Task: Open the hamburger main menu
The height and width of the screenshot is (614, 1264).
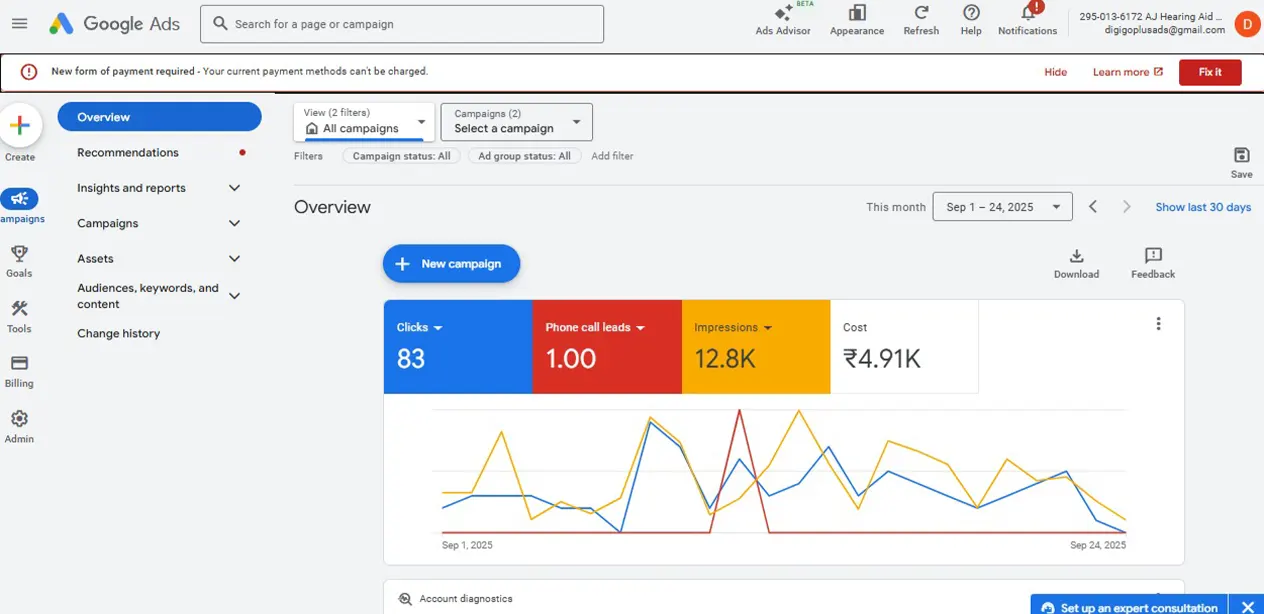Action: (x=19, y=24)
